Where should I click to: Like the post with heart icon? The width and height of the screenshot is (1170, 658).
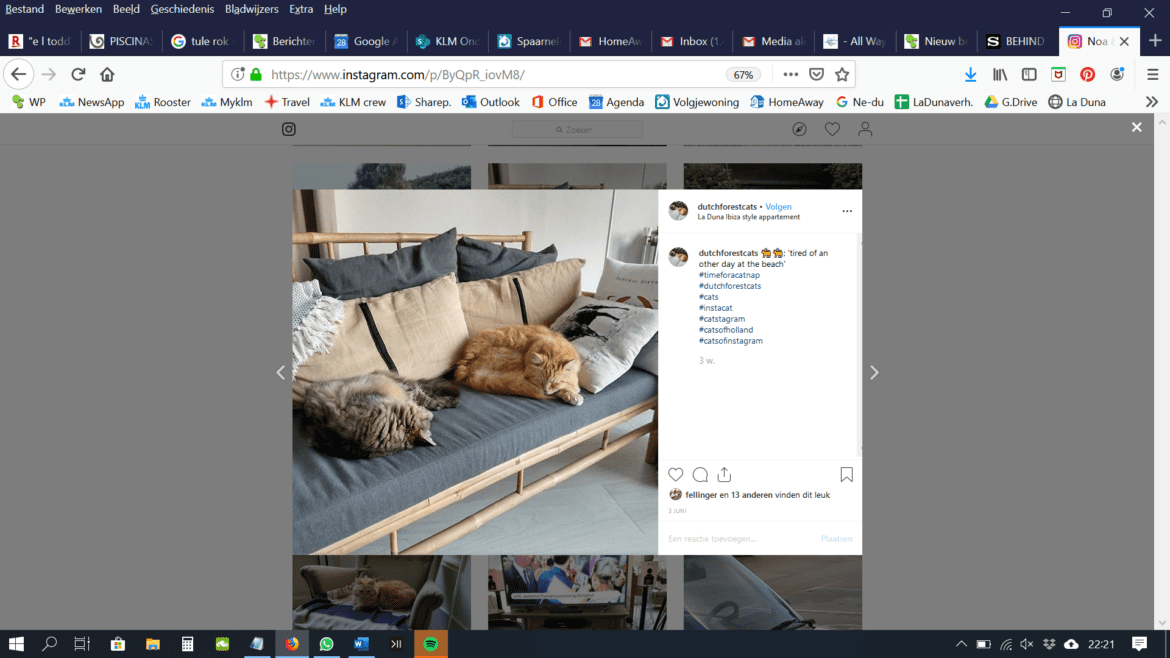[676, 475]
